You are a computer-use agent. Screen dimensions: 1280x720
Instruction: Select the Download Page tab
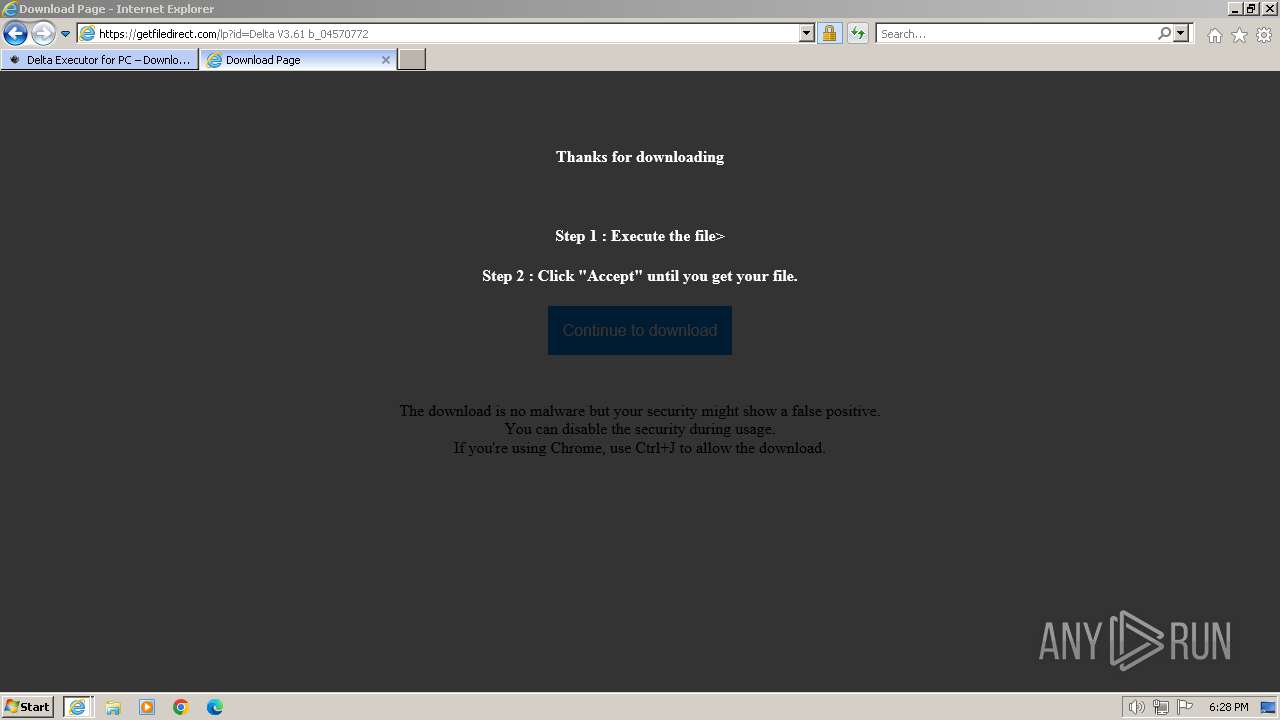pos(298,60)
